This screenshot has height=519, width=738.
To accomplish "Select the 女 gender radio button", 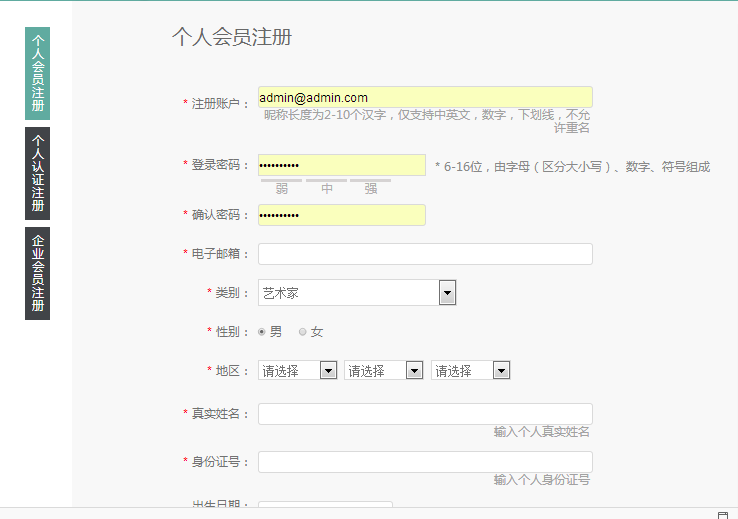I will (303, 332).
